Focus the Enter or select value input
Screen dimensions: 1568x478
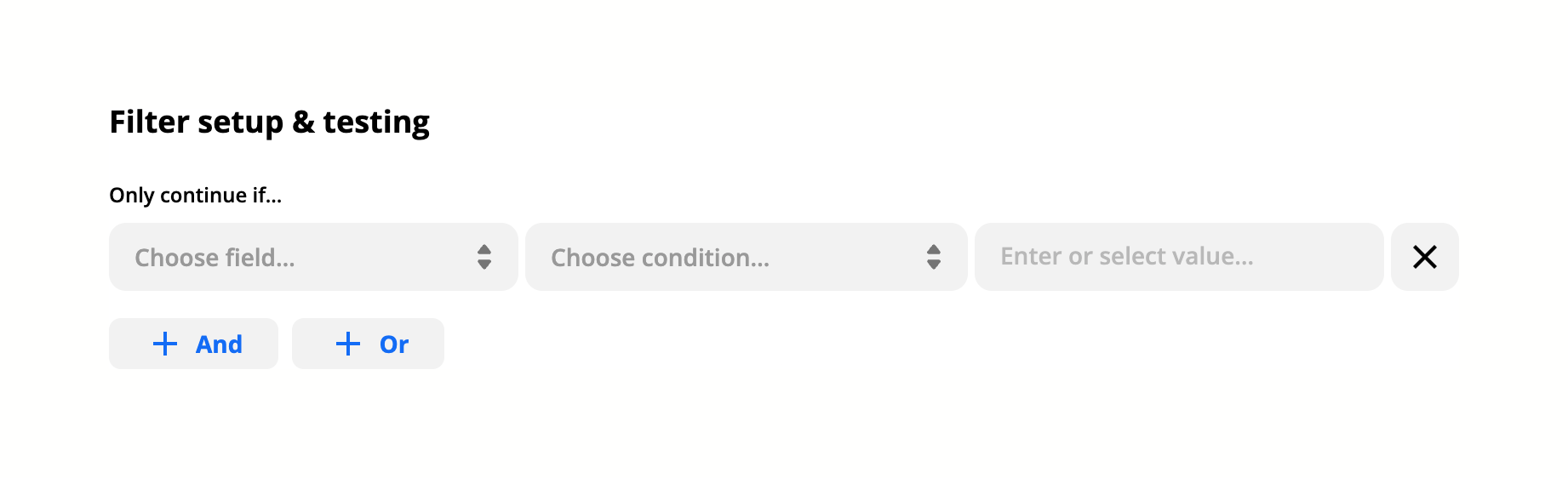click(x=1178, y=257)
